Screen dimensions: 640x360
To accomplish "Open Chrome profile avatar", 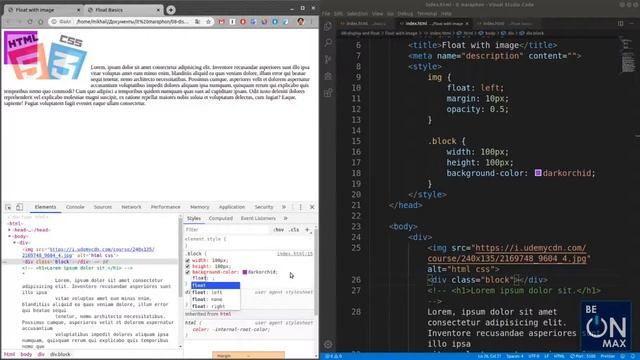I will coord(301,22).
